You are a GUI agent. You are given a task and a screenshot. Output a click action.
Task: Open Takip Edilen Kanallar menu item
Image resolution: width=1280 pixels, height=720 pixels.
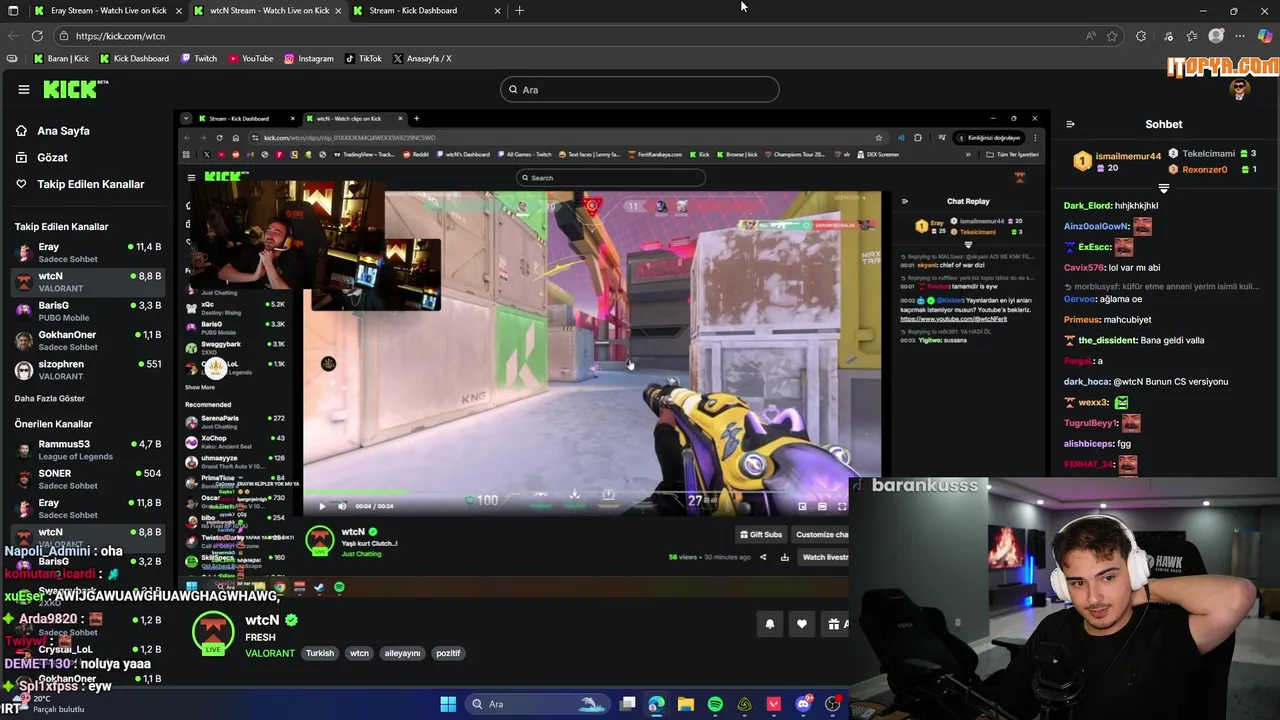90,184
